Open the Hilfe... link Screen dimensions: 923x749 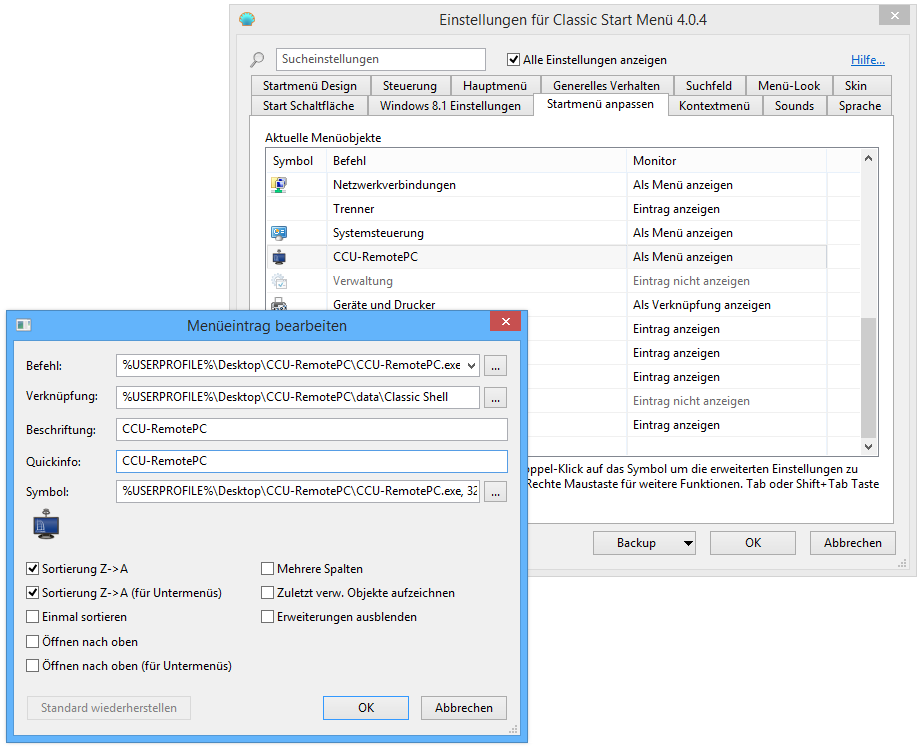pyautogui.click(x=868, y=60)
